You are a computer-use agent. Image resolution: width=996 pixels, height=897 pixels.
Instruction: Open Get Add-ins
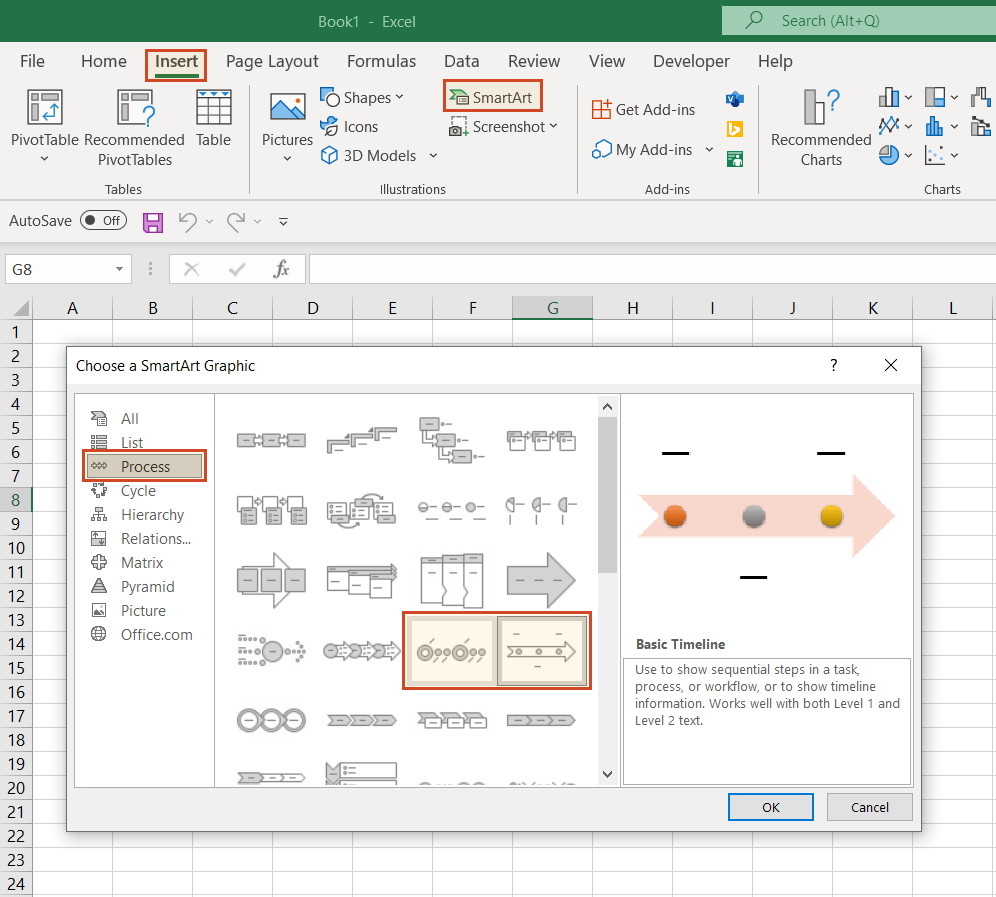pyautogui.click(x=644, y=109)
